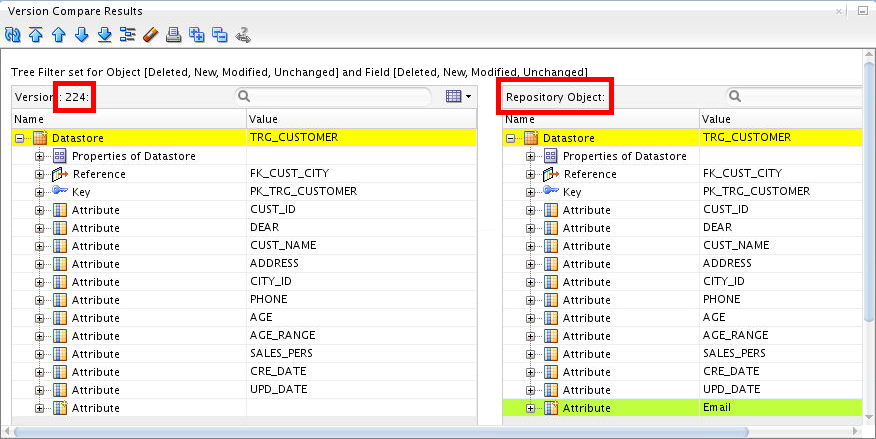
Task: Click the collapse all nodes icon
Action: pyautogui.click(x=220, y=35)
